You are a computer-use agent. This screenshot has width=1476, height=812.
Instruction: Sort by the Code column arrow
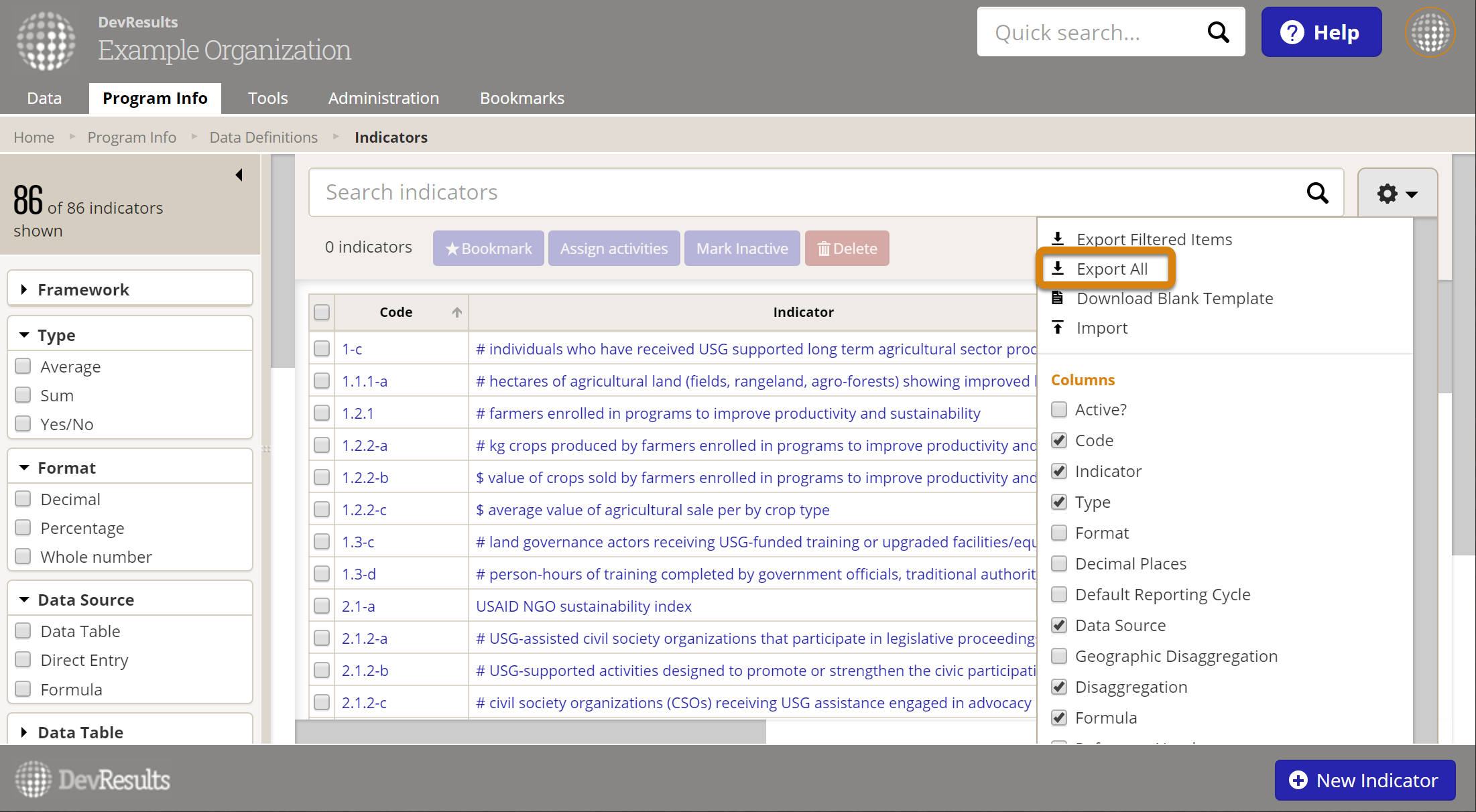(x=456, y=312)
